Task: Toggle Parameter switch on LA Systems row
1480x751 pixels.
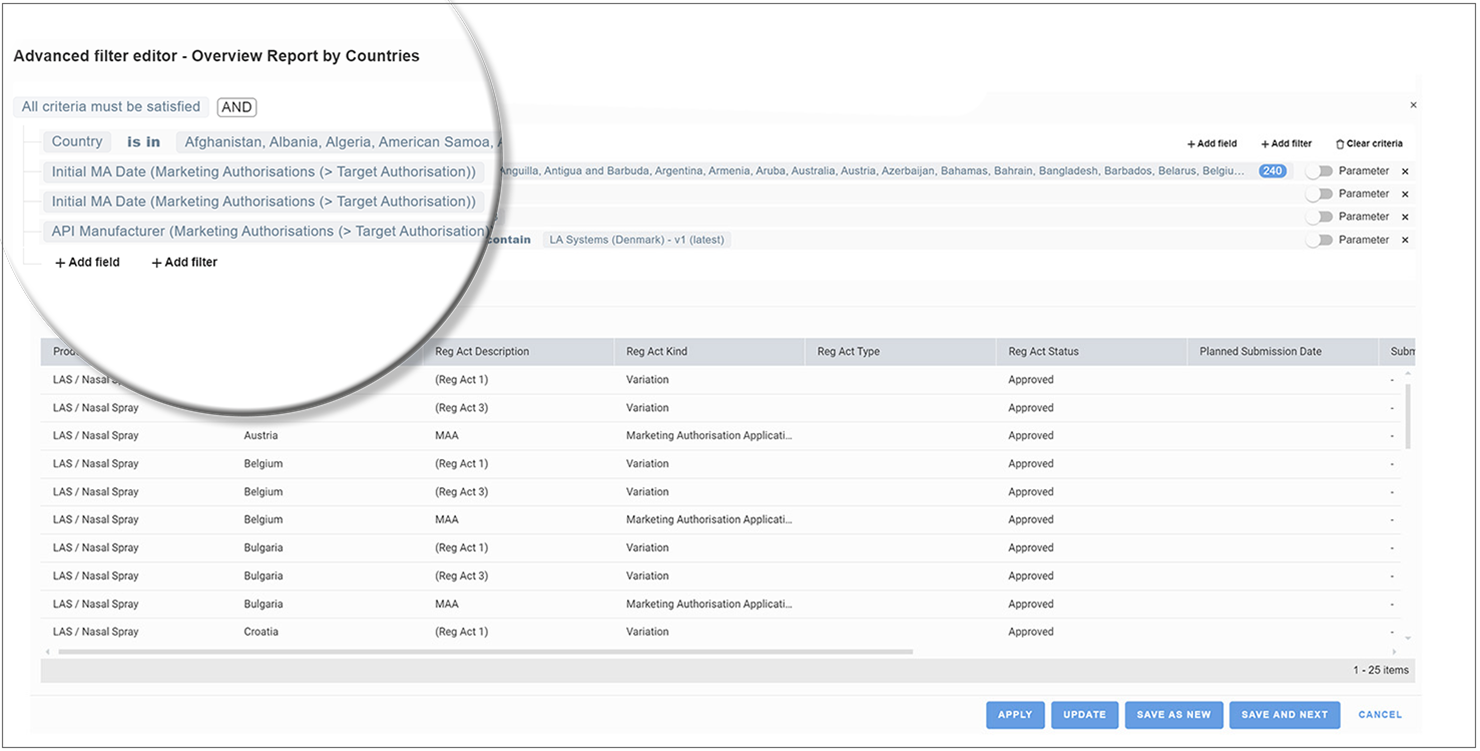Action: click(1320, 240)
